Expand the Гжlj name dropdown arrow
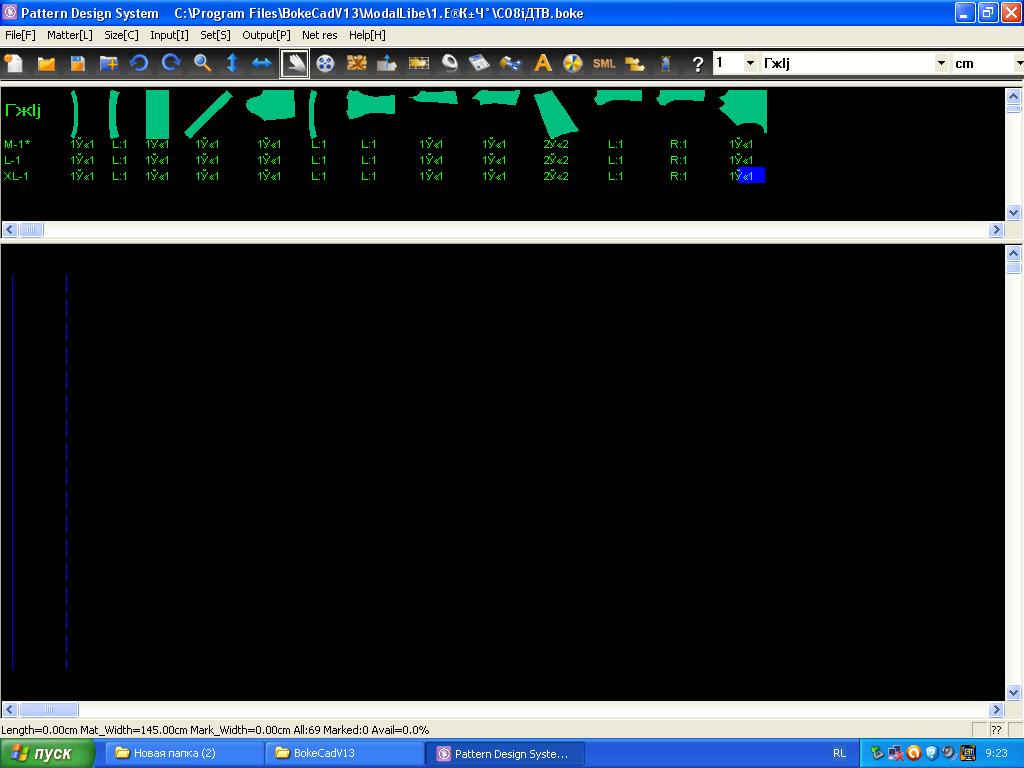1024x768 pixels. click(941, 63)
